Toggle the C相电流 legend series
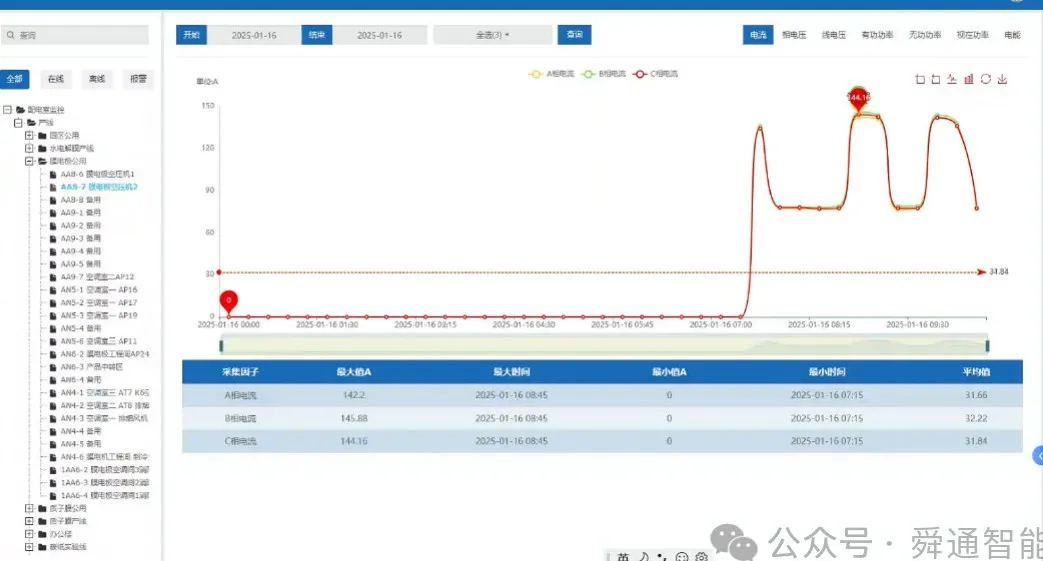 [x=655, y=74]
